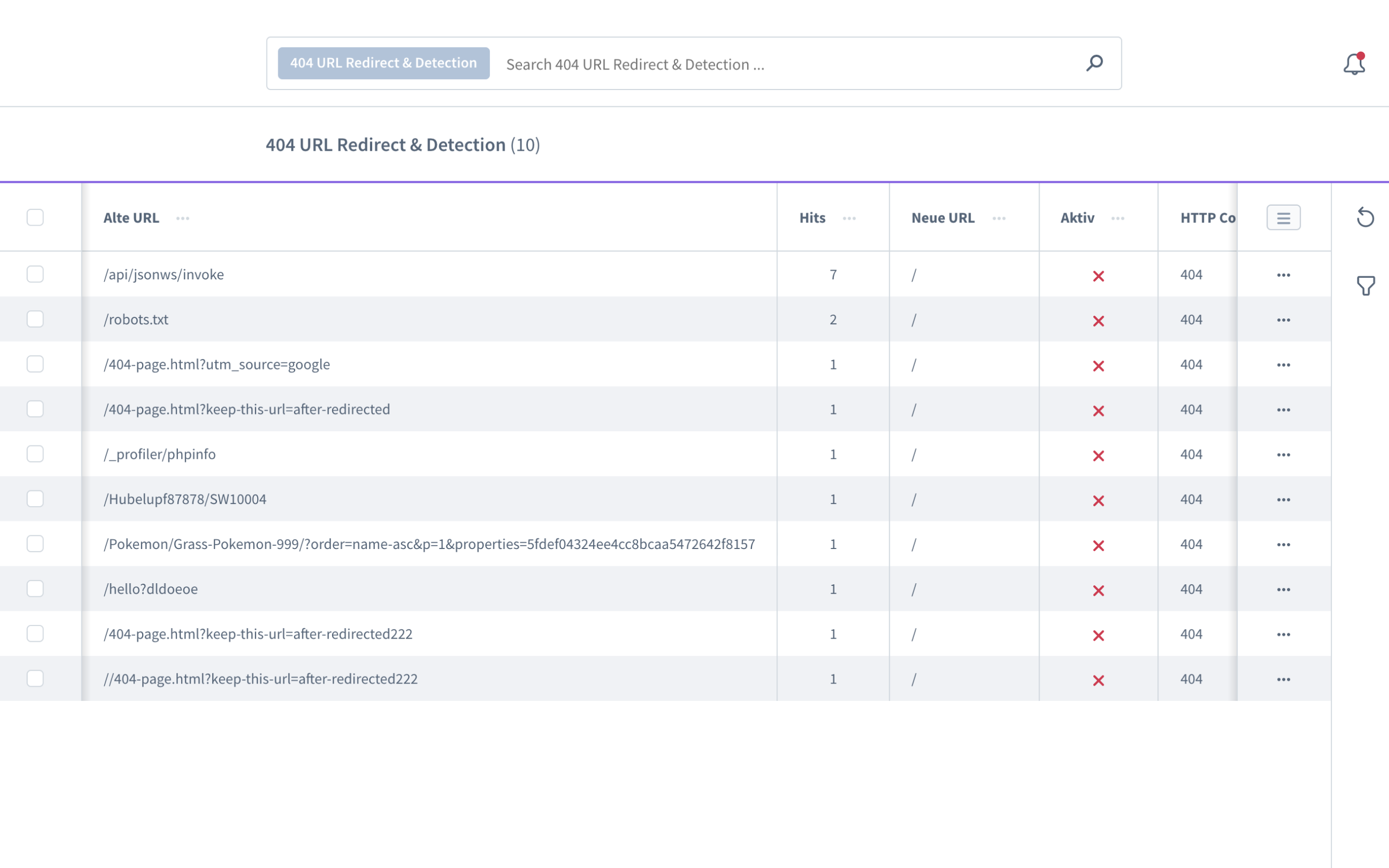Open the filter funnel sidebar
The width and height of the screenshot is (1389, 868).
[x=1366, y=285]
